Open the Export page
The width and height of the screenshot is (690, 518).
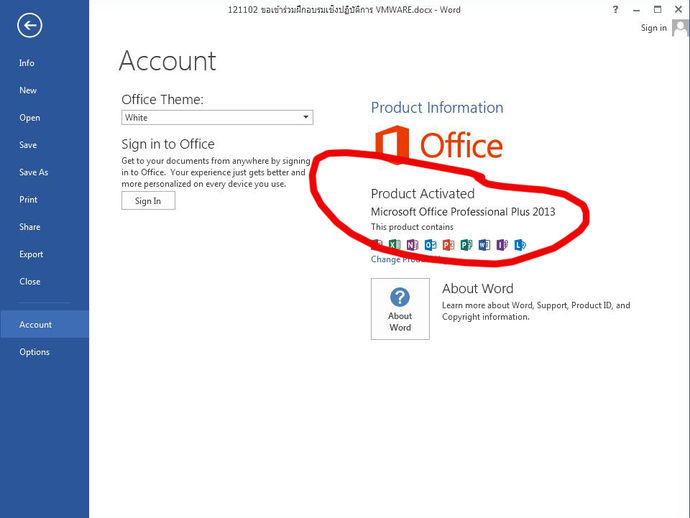(x=31, y=254)
